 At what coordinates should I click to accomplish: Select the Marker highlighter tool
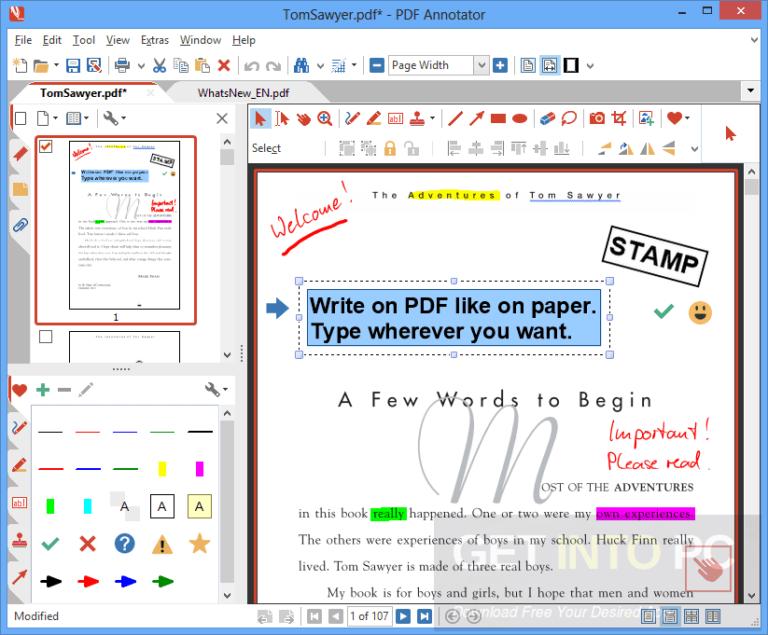pos(374,119)
